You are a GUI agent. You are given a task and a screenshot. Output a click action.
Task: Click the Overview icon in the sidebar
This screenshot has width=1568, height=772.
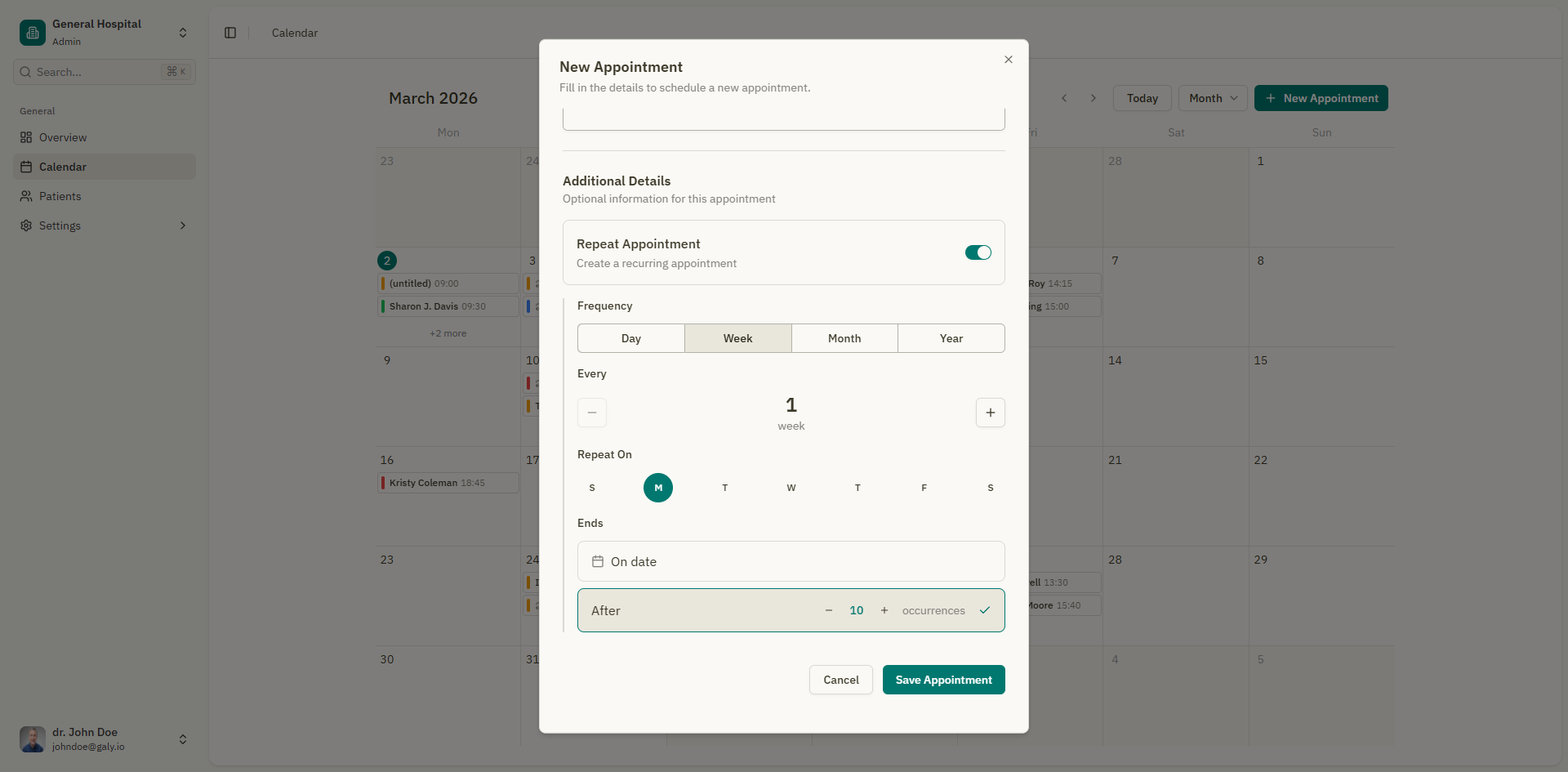(x=27, y=137)
